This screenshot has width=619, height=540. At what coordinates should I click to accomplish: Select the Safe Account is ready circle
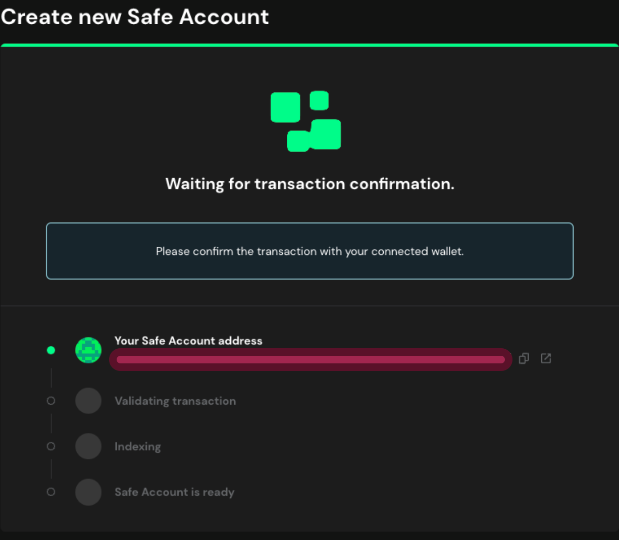click(88, 492)
